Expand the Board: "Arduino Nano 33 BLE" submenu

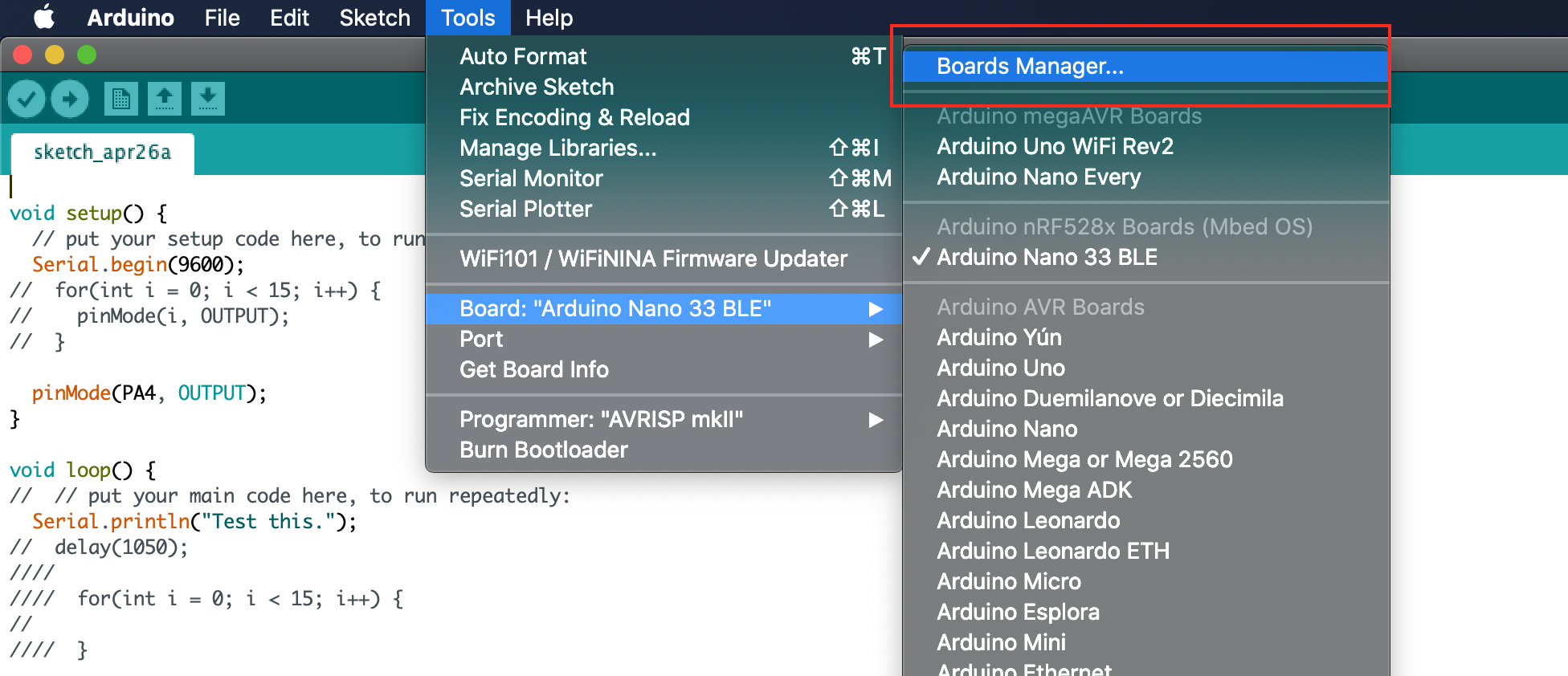(664, 308)
